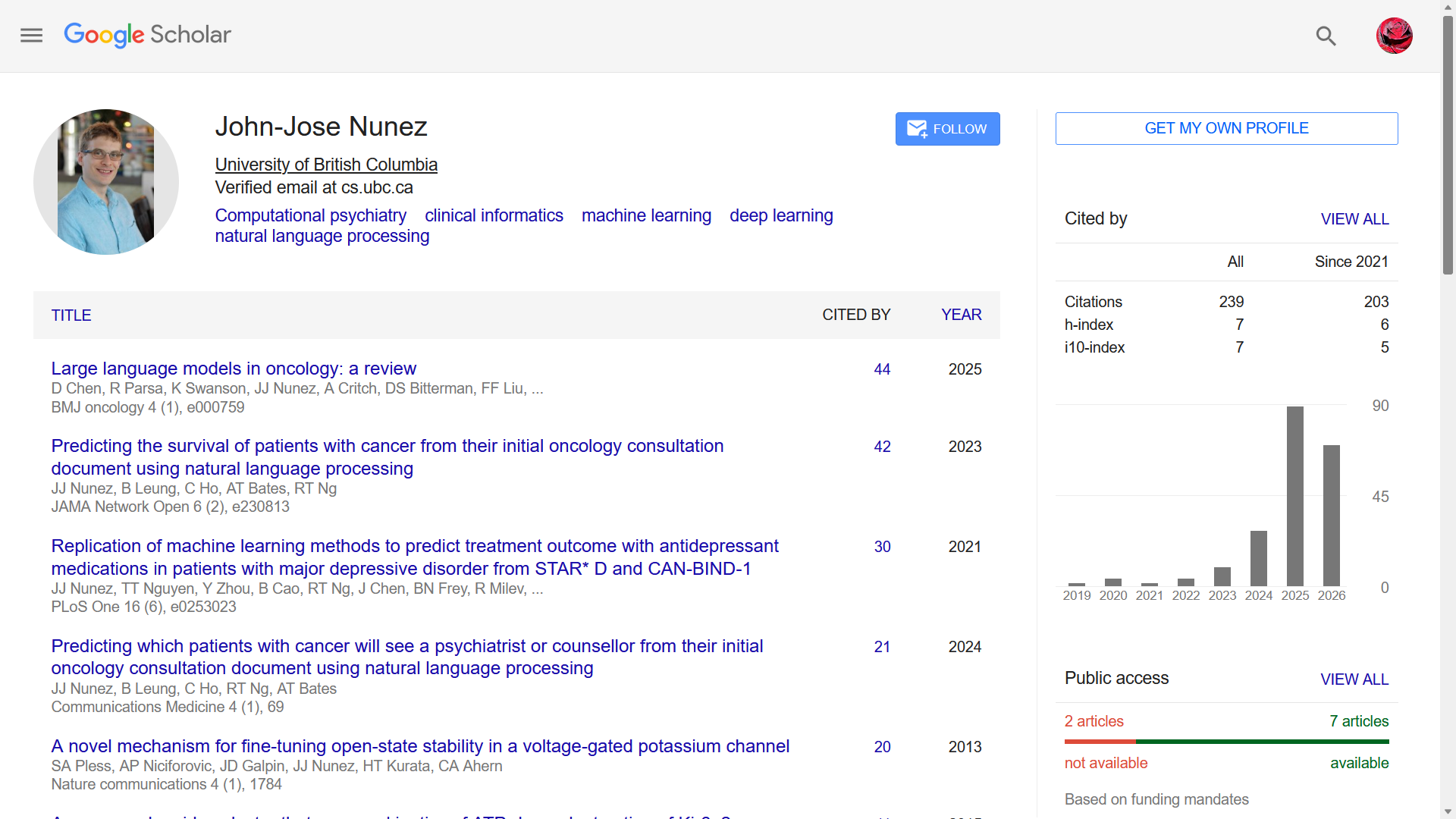Select Computational psychiatry interest link

point(310,215)
